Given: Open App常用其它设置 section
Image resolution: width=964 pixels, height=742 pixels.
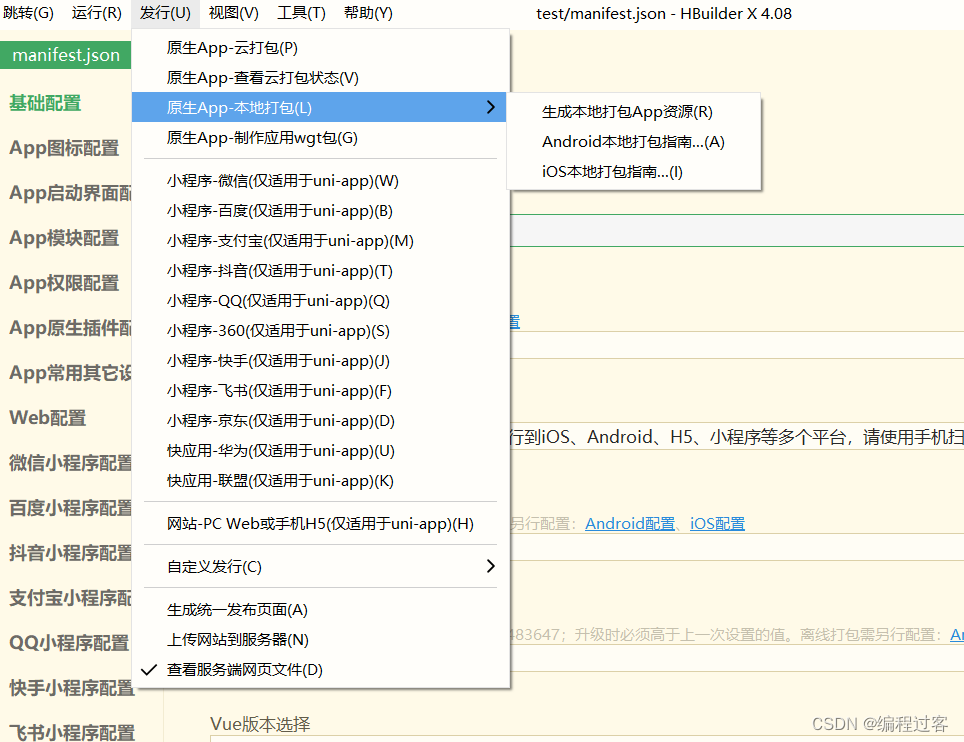Looking at the screenshot, I should coord(70,373).
